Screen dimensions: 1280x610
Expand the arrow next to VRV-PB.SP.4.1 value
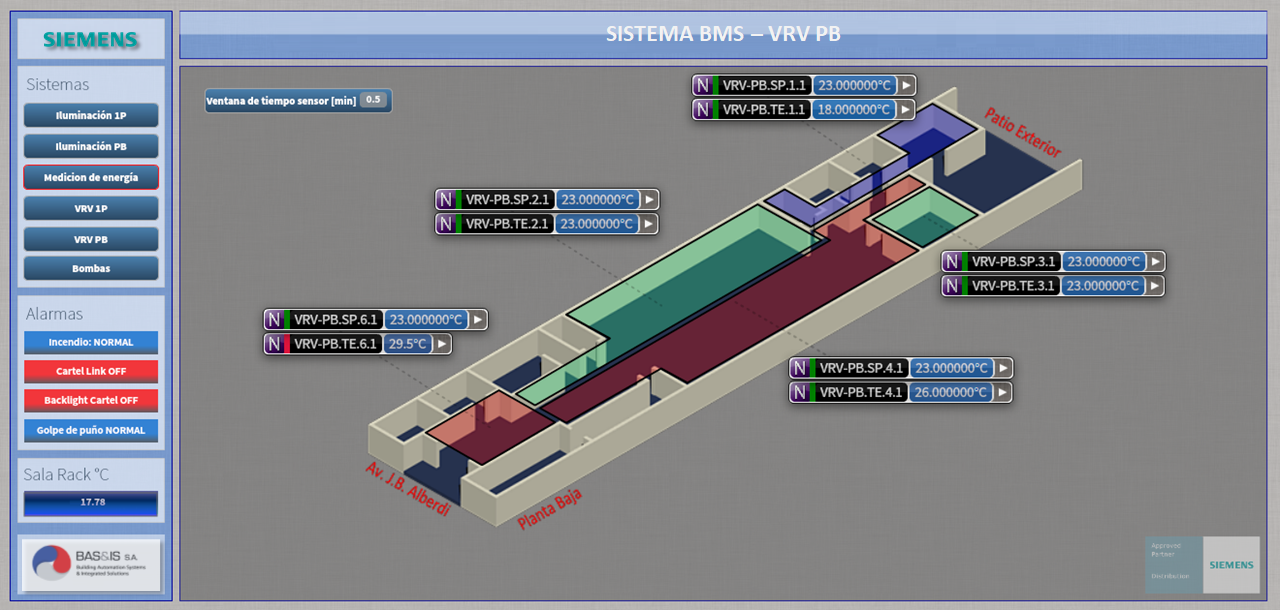pyautogui.click(x=1003, y=367)
